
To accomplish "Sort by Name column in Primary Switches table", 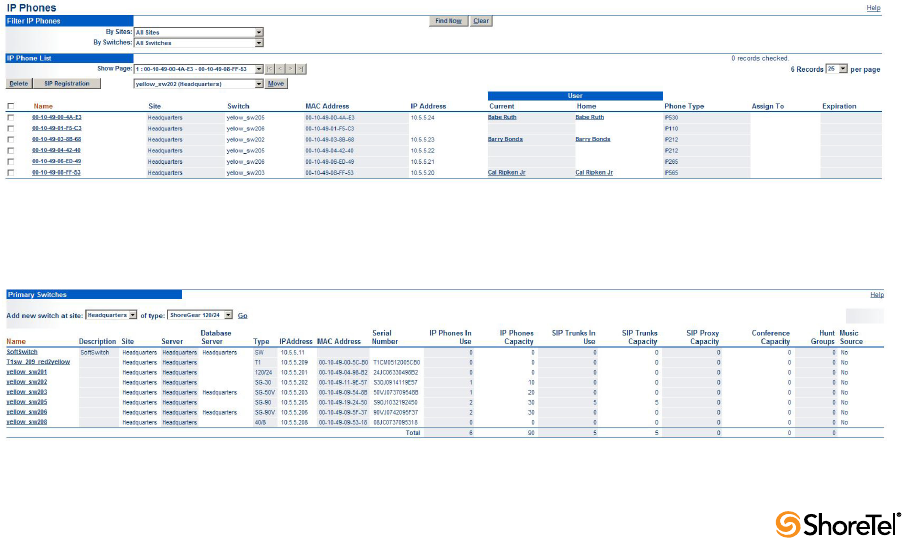I will 16,342.
